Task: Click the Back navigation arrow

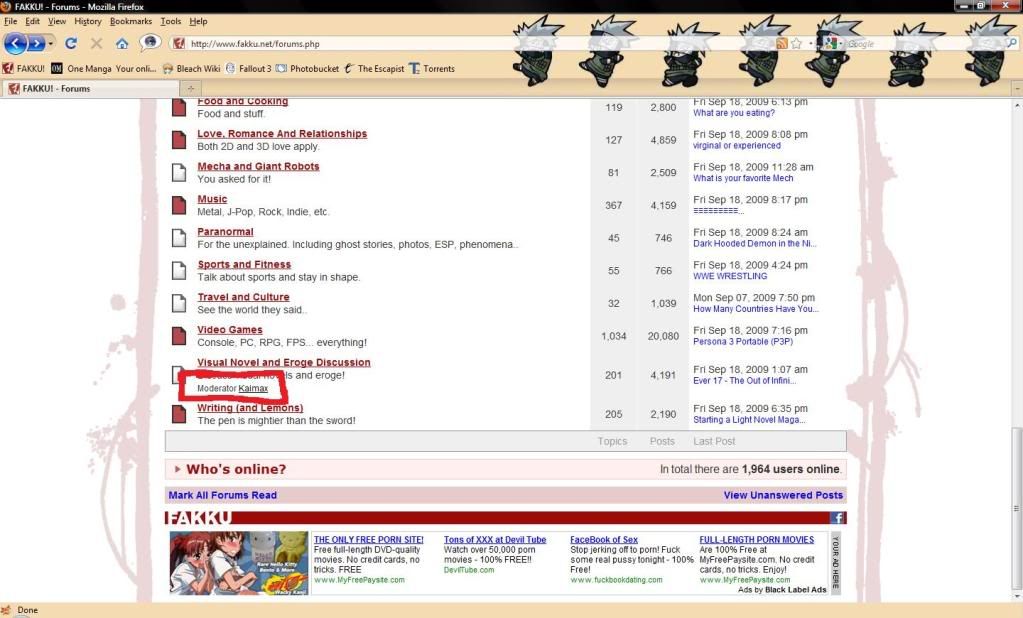Action: (x=16, y=43)
